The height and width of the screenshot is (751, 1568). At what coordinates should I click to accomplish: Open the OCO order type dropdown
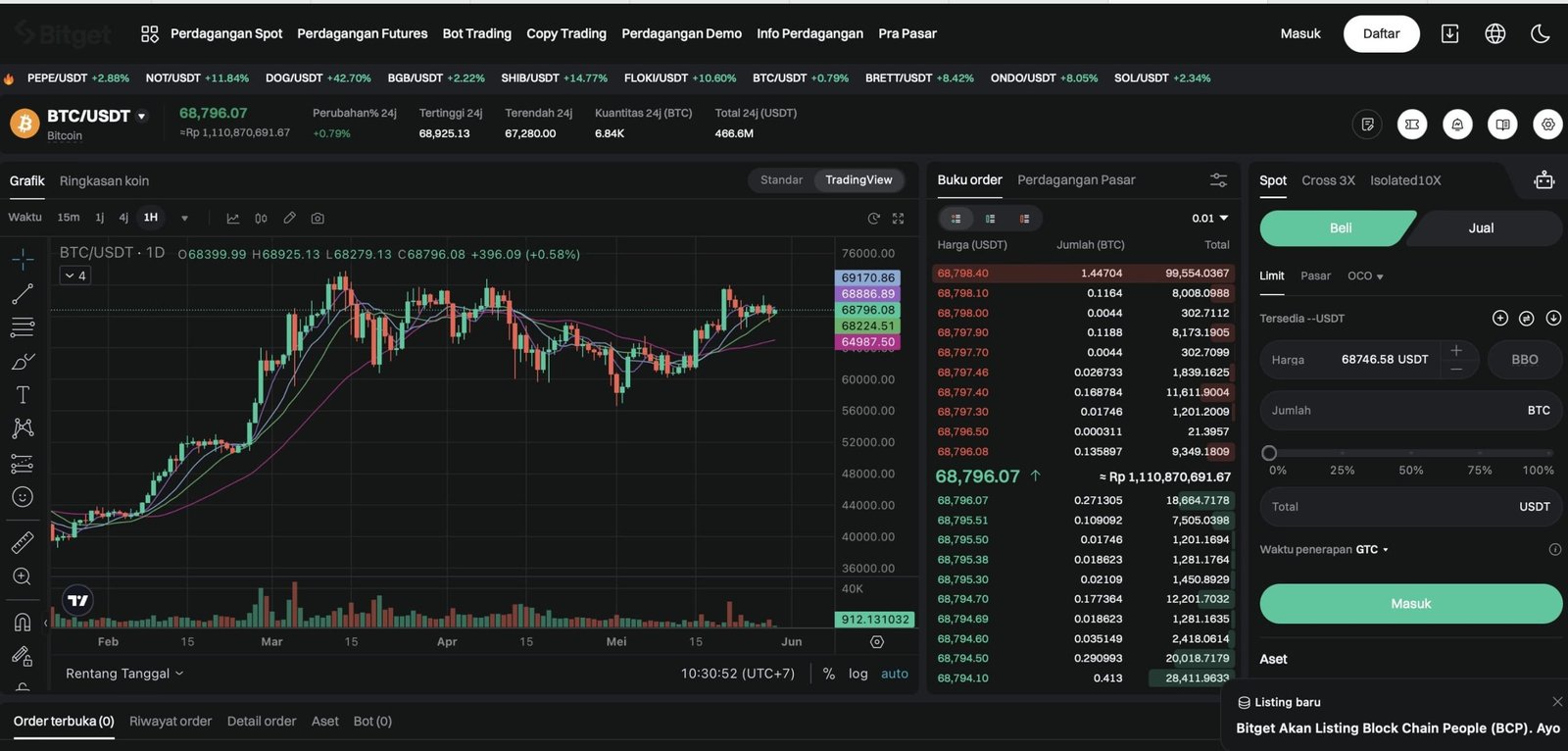pos(1365,276)
